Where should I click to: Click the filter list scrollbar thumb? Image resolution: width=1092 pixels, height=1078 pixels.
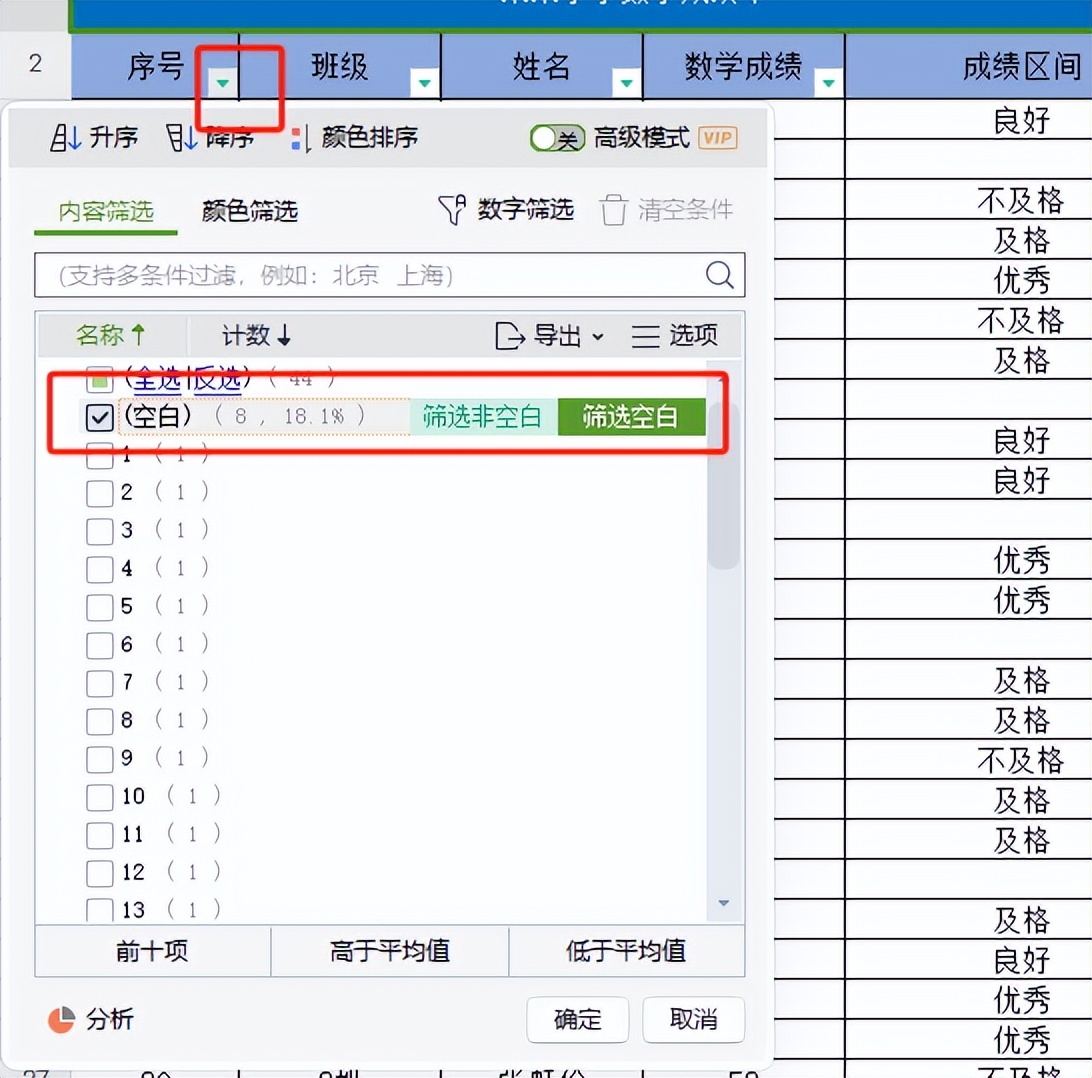(x=723, y=486)
